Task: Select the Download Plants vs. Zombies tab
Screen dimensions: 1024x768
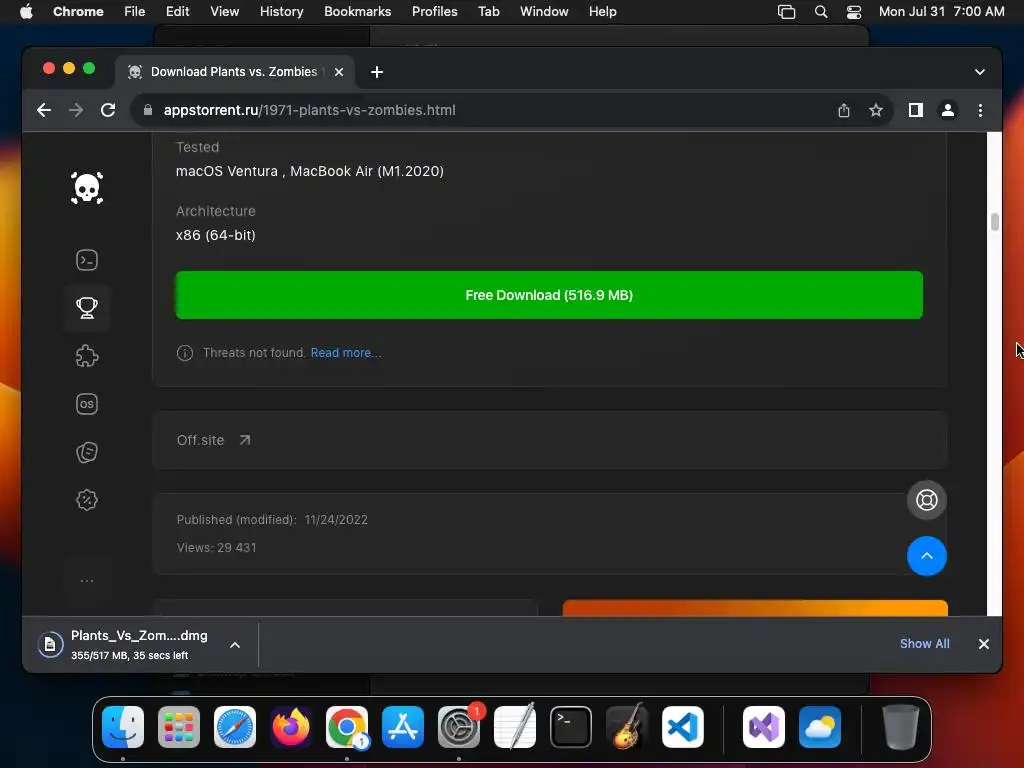Action: coord(235,72)
